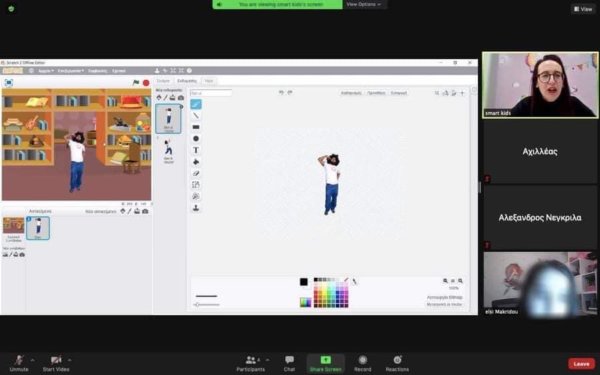Toggle stage full screen presentation mode
Screen dimensions: 600x375
[8, 83]
